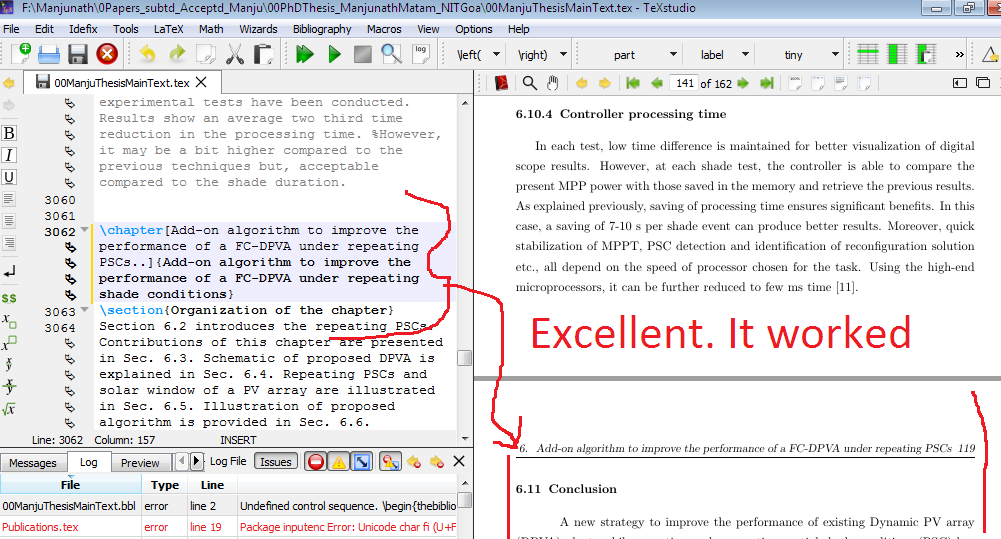
Task: Select the hand scroll tool in viewer
Action: coord(553,83)
